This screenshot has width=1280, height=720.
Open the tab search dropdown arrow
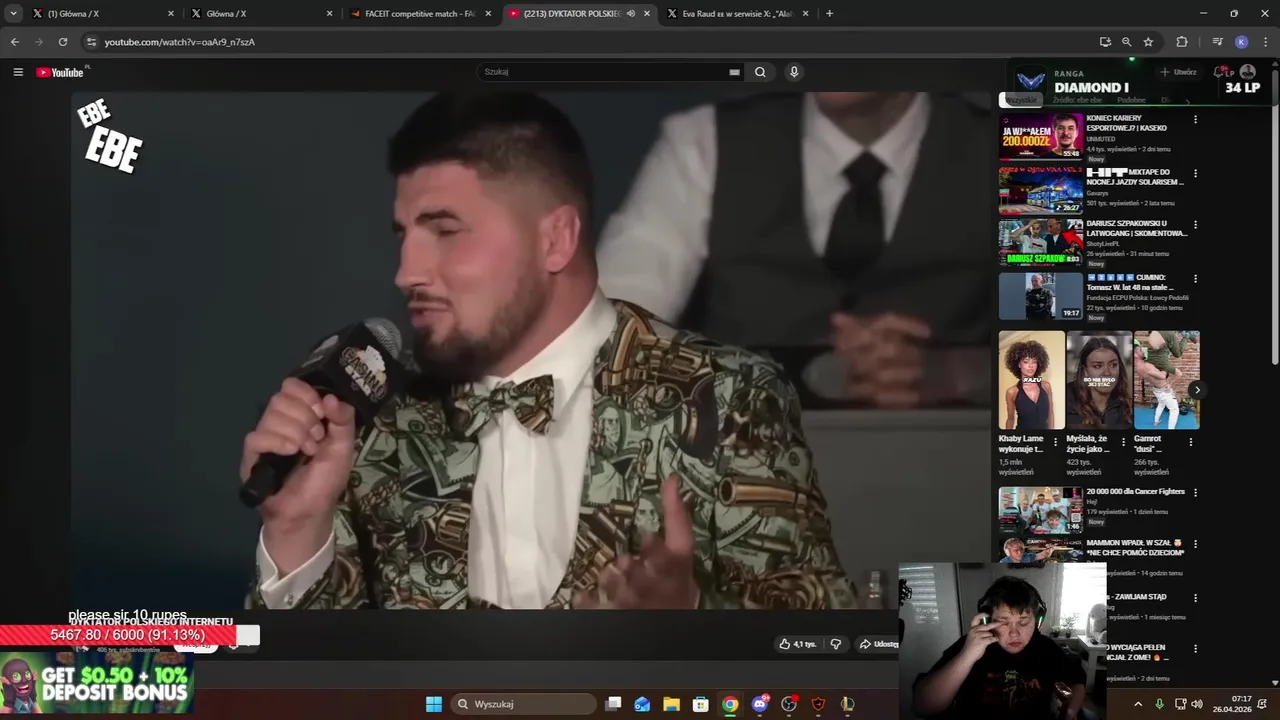[13, 14]
